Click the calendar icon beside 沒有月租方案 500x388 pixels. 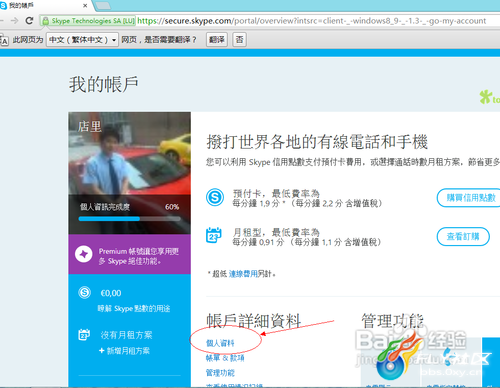[84, 334]
